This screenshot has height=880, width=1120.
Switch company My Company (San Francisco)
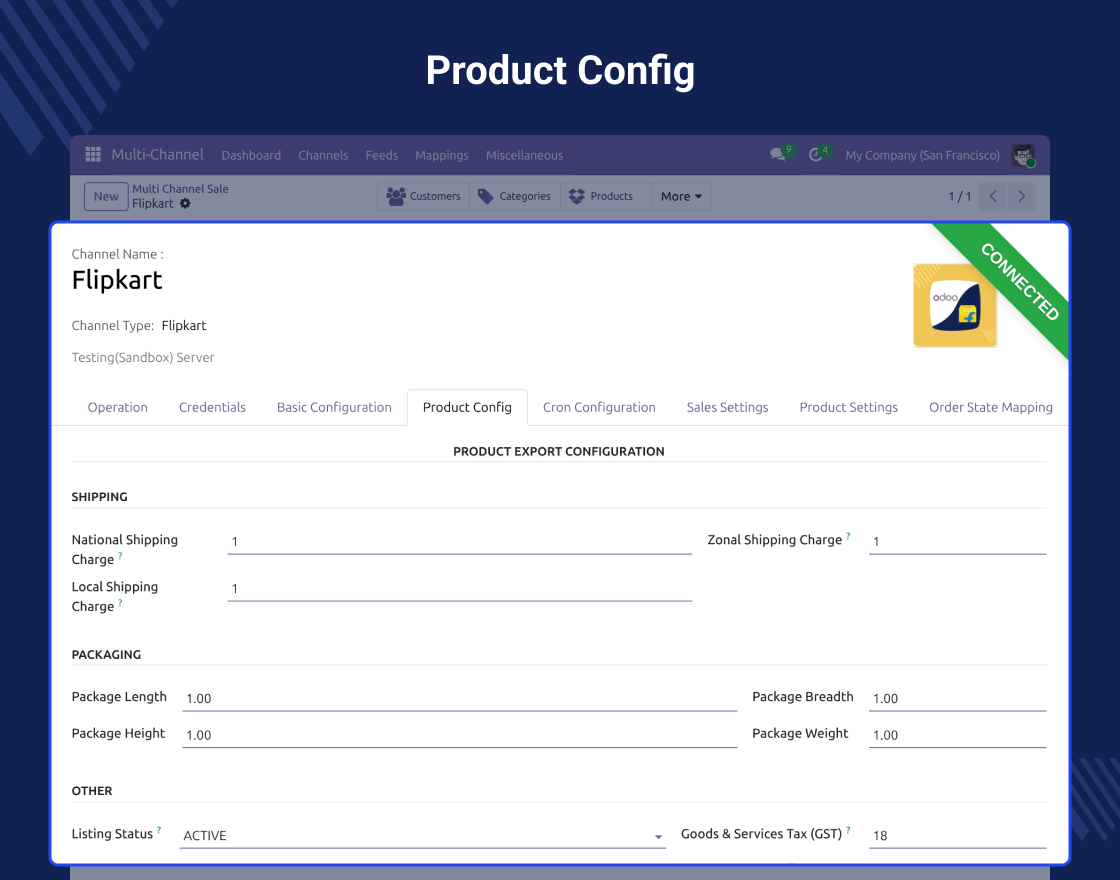click(922, 155)
